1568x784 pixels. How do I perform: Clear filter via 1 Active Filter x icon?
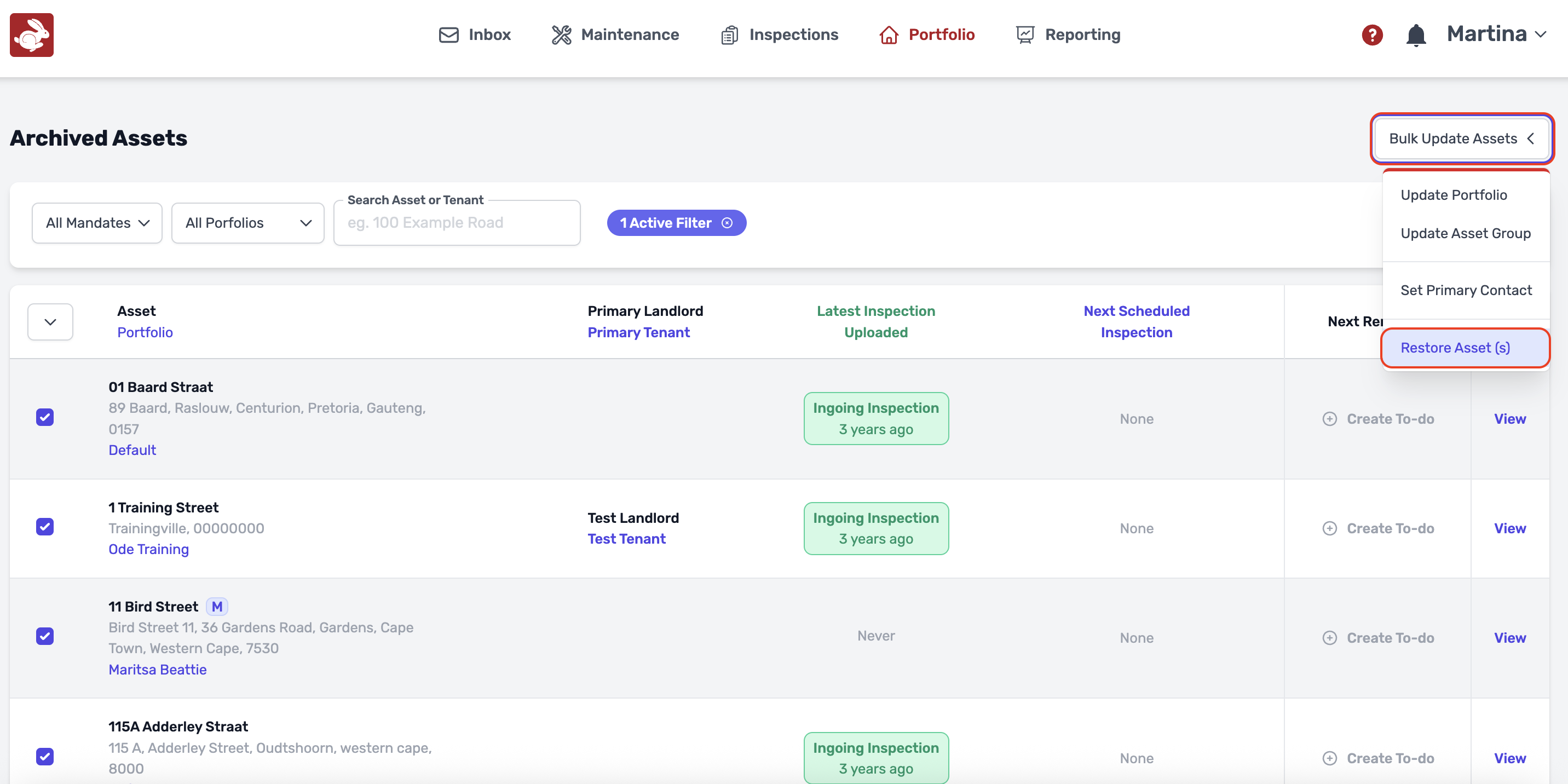727,223
